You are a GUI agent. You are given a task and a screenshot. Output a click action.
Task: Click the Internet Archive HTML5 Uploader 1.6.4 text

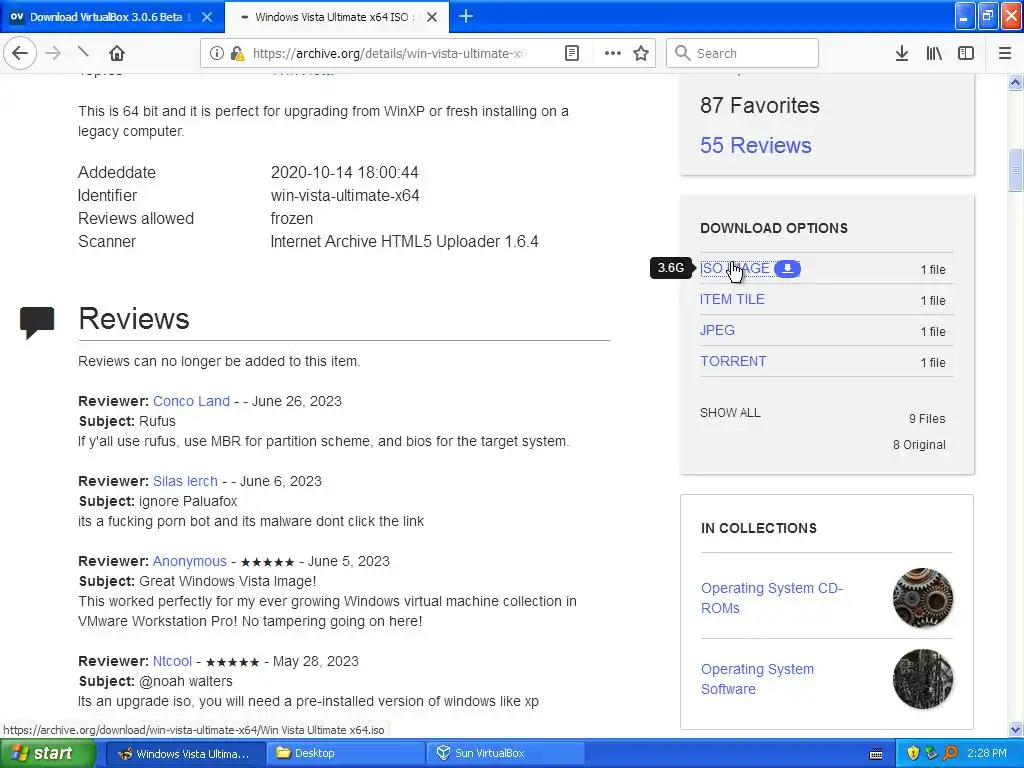pyautogui.click(x=404, y=242)
